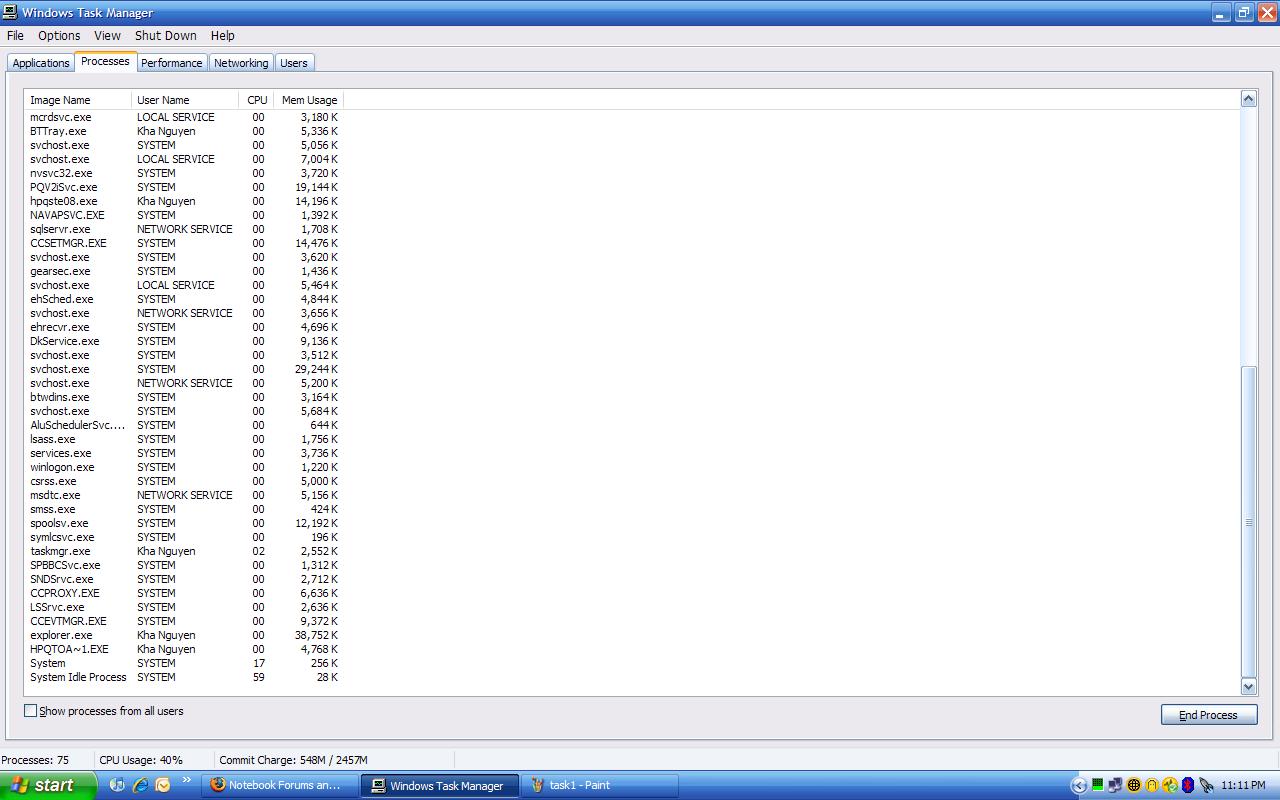Screen dimensions: 1280x800
Task: Switch to the Applications tab
Action: [x=41, y=63]
